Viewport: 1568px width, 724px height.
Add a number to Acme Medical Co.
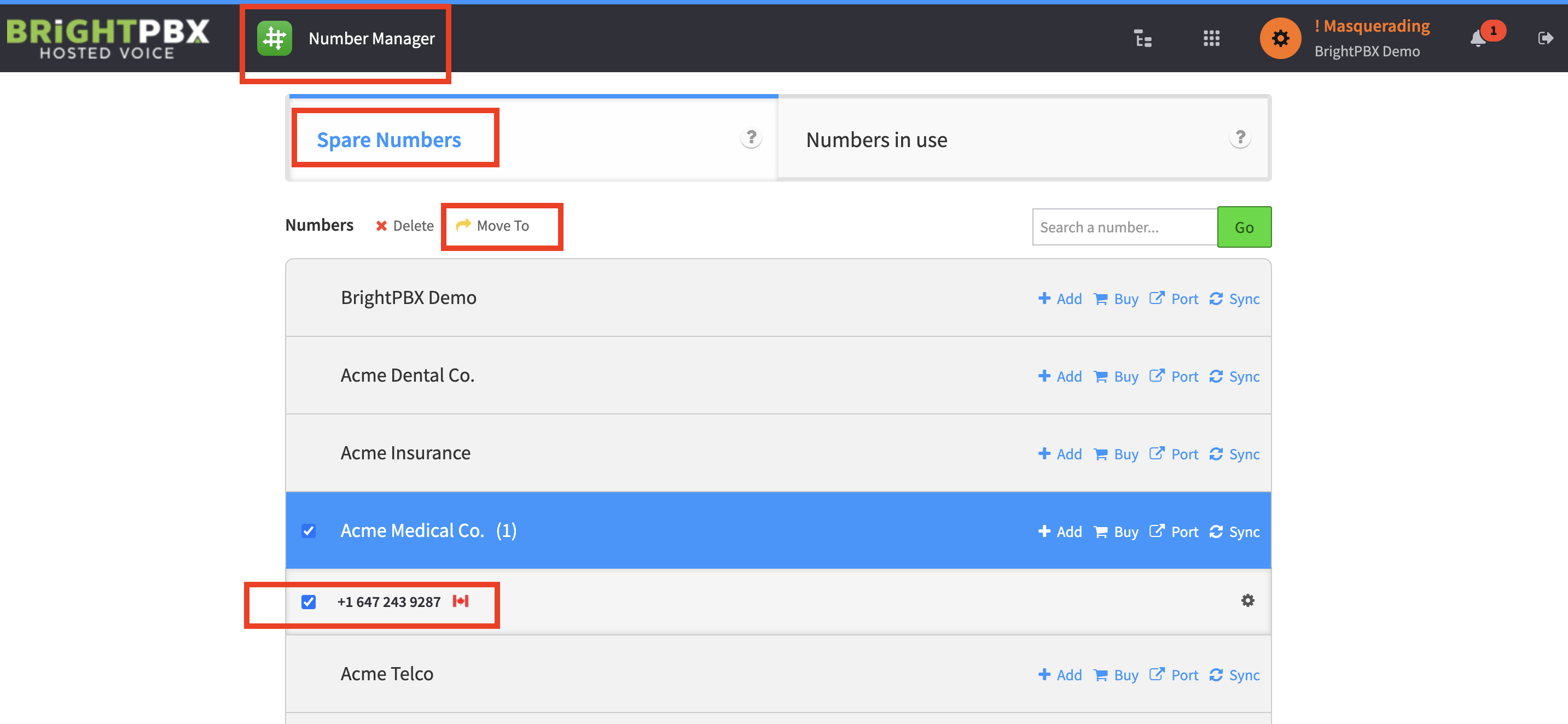1060,532
